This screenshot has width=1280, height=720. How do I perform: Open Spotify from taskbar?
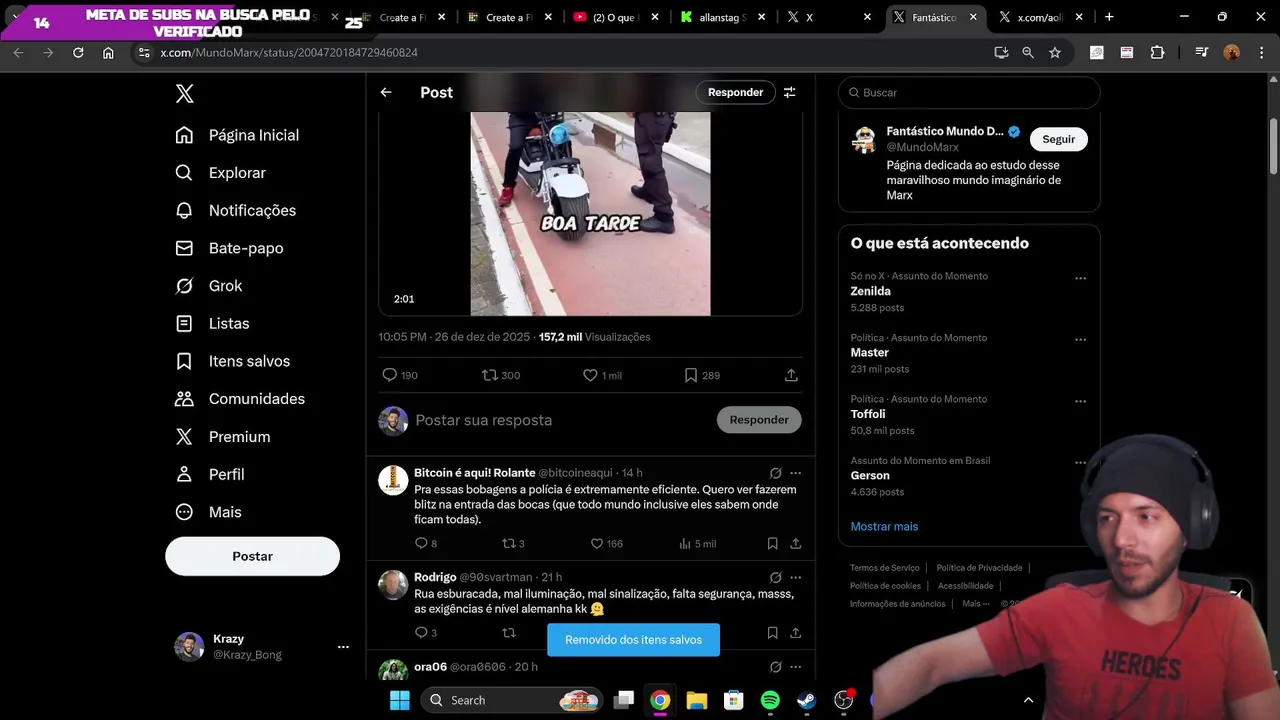coord(770,700)
